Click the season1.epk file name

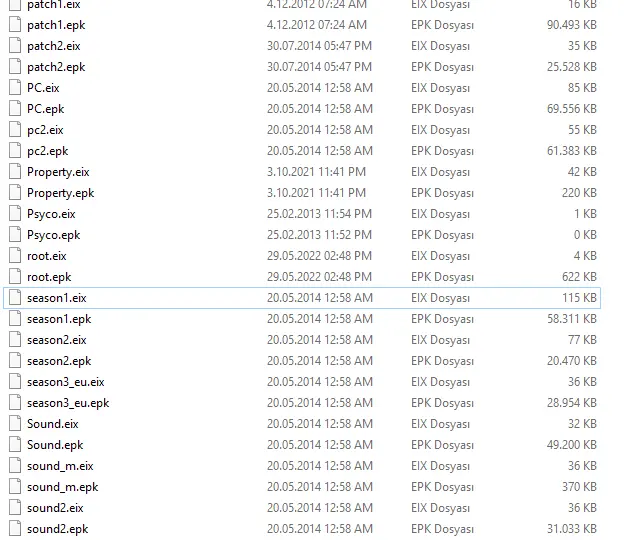(59, 319)
